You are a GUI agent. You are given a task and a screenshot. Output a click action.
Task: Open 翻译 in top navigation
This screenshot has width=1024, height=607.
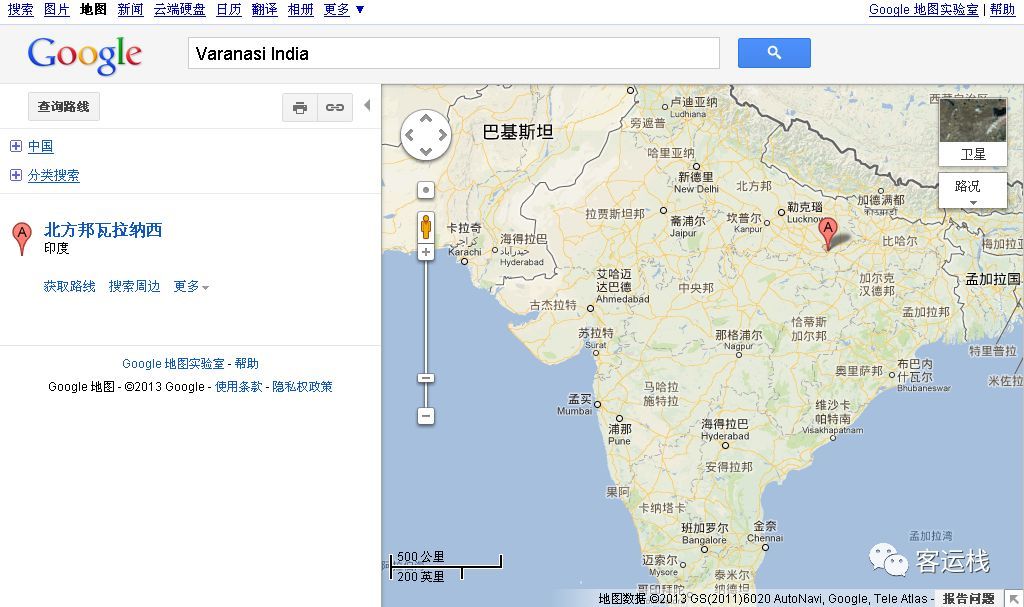pyautogui.click(x=264, y=10)
